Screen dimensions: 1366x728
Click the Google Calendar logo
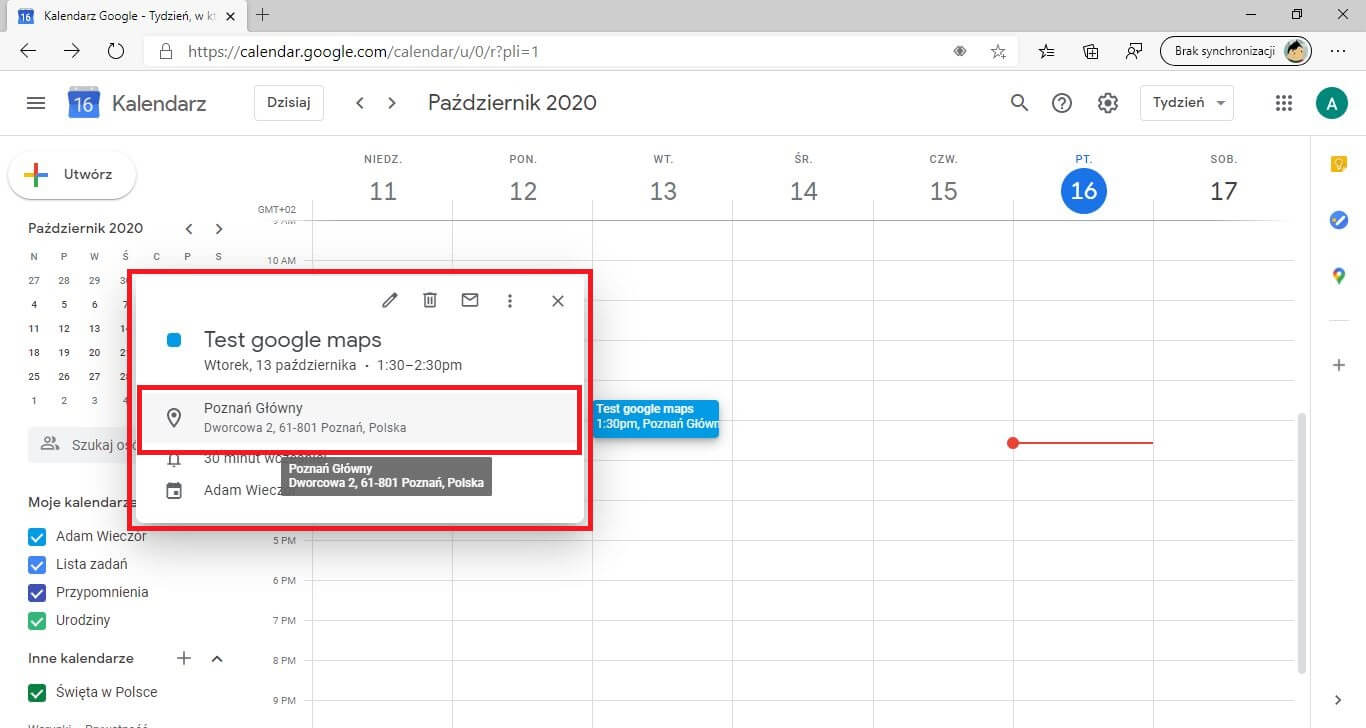coord(84,103)
